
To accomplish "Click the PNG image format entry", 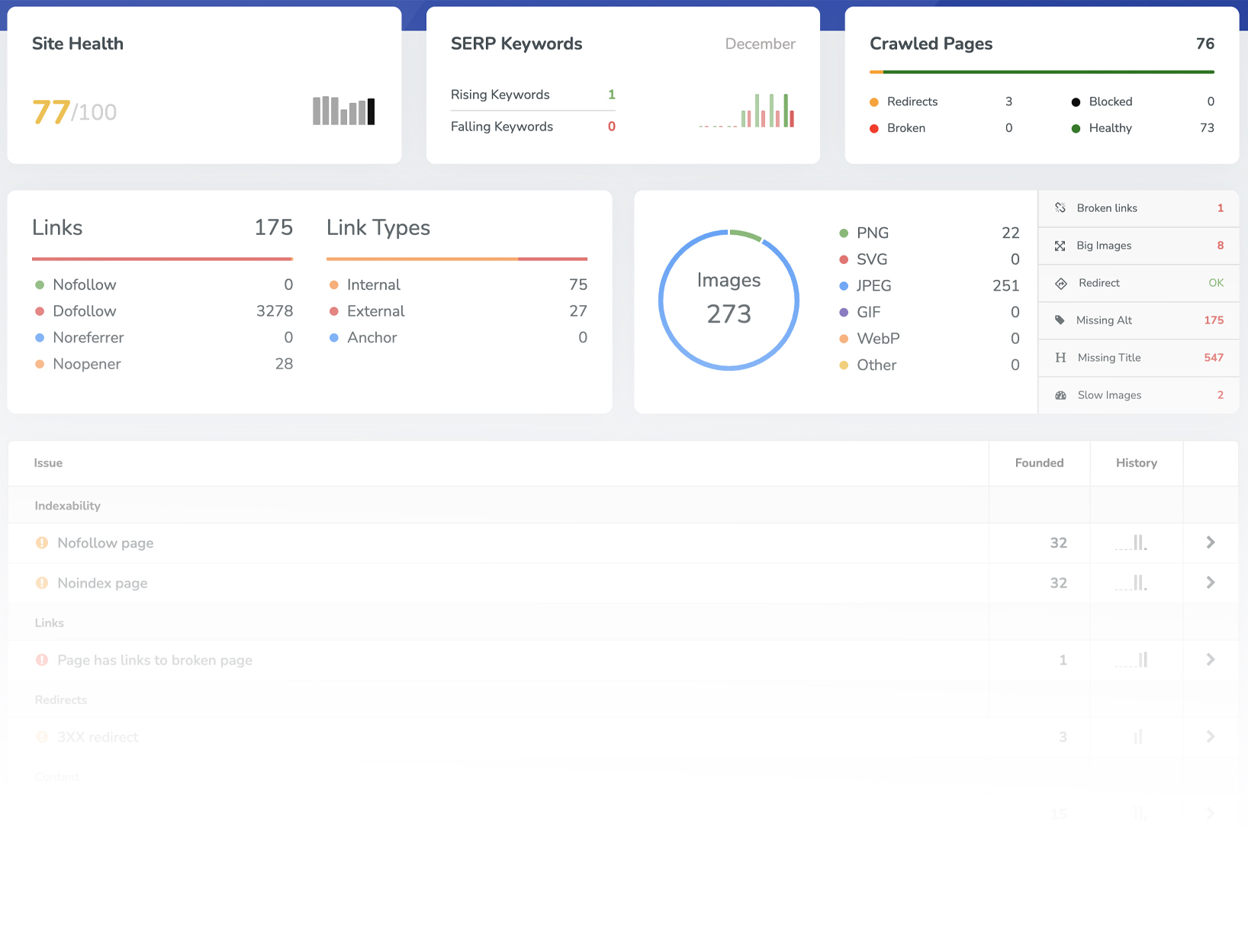I will pyautogui.click(x=929, y=233).
